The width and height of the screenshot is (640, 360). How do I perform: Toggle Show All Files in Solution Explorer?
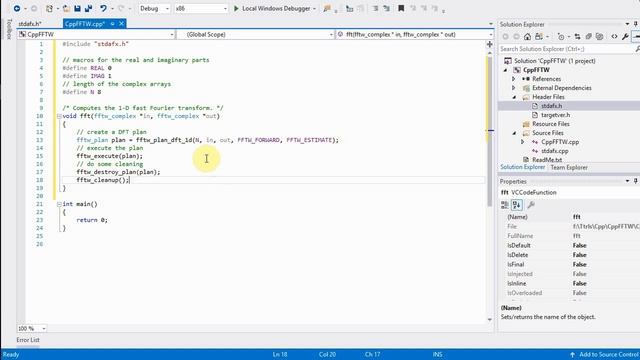(x=599, y=37)
